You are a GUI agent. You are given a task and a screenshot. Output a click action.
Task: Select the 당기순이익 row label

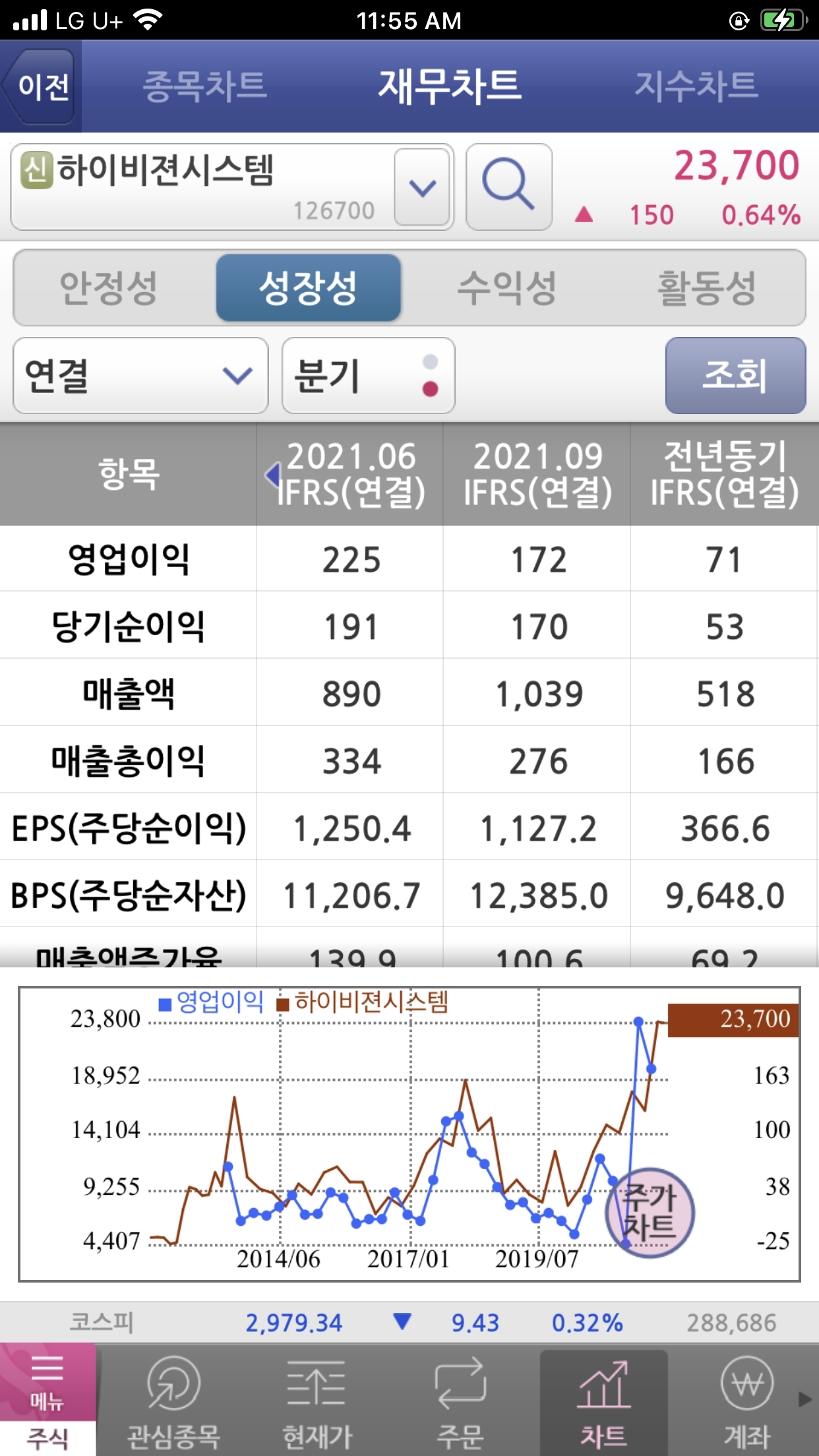click(129, 626)
